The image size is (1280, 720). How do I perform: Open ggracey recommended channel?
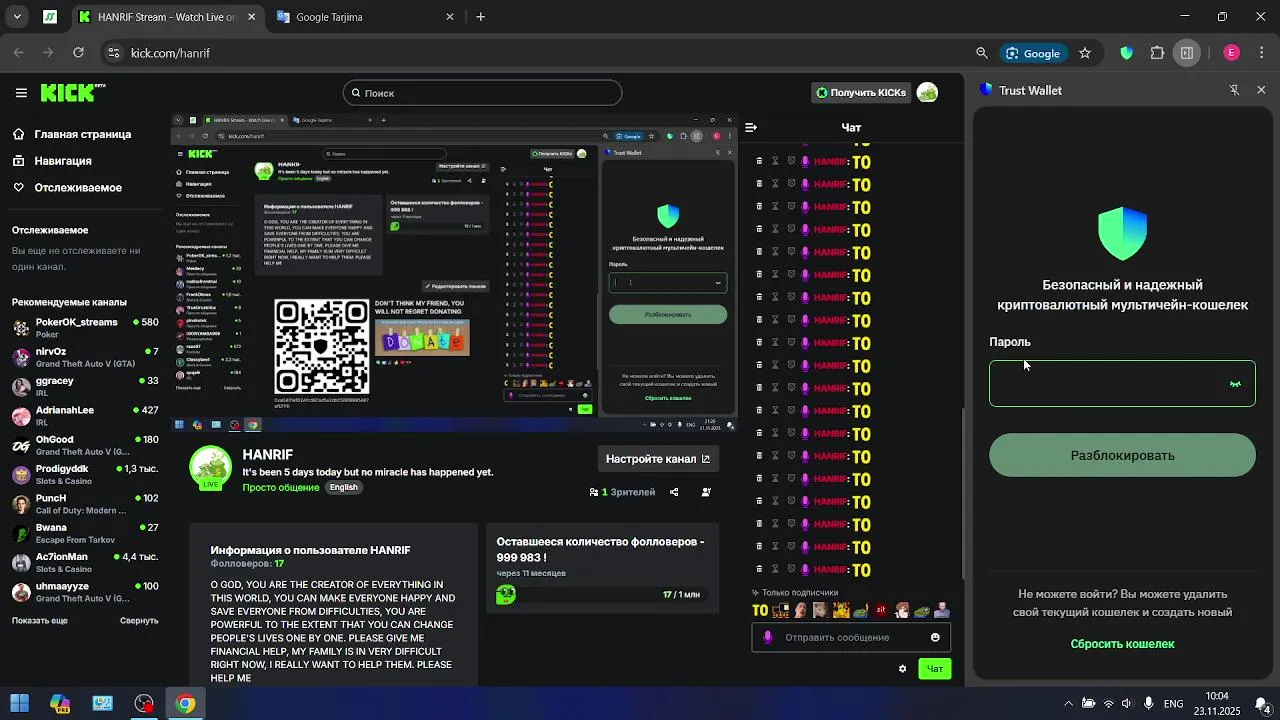coord(85,386)
